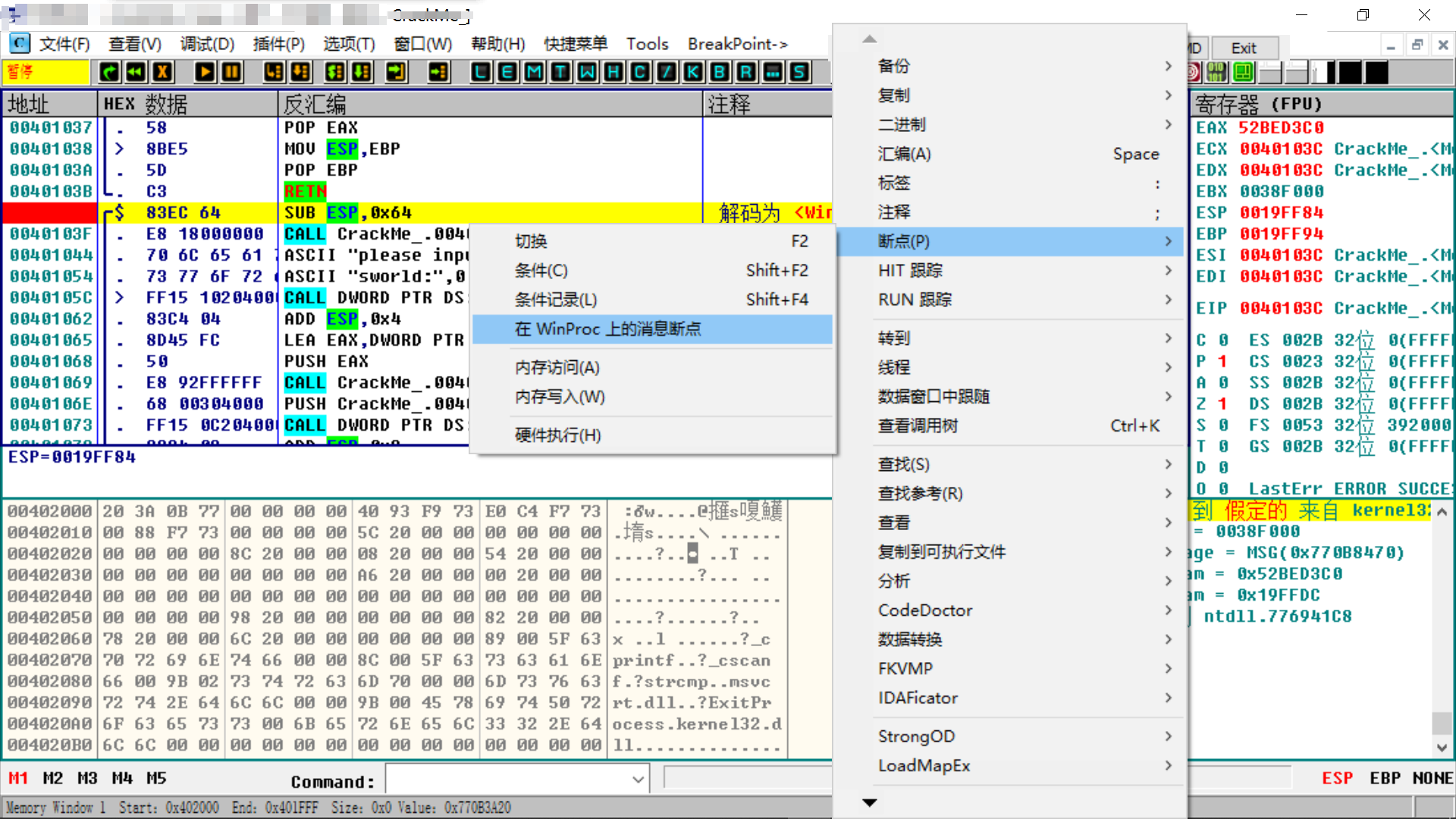1456x819 pixels.
Task: Click the green Trace Over toolbar icon
Action: click(362, 72)
